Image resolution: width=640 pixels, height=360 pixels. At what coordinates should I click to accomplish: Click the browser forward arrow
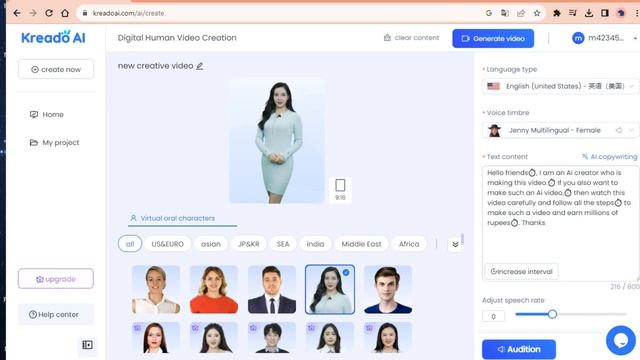pos(33,13)
